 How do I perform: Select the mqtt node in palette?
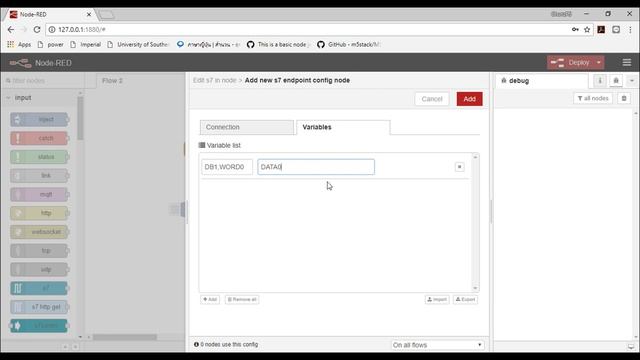(39, 195)
